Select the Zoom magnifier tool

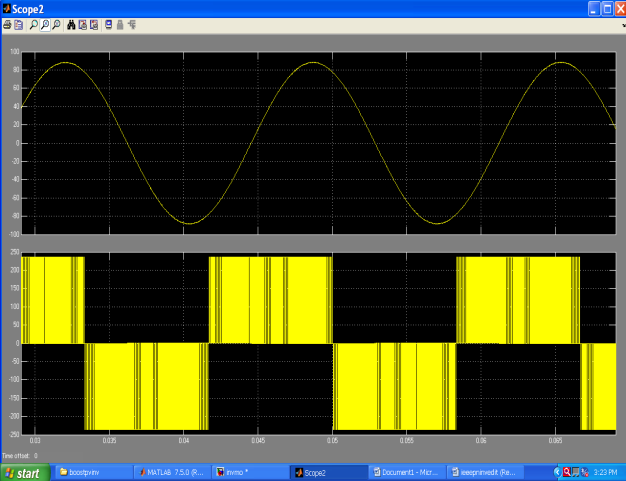34,23
